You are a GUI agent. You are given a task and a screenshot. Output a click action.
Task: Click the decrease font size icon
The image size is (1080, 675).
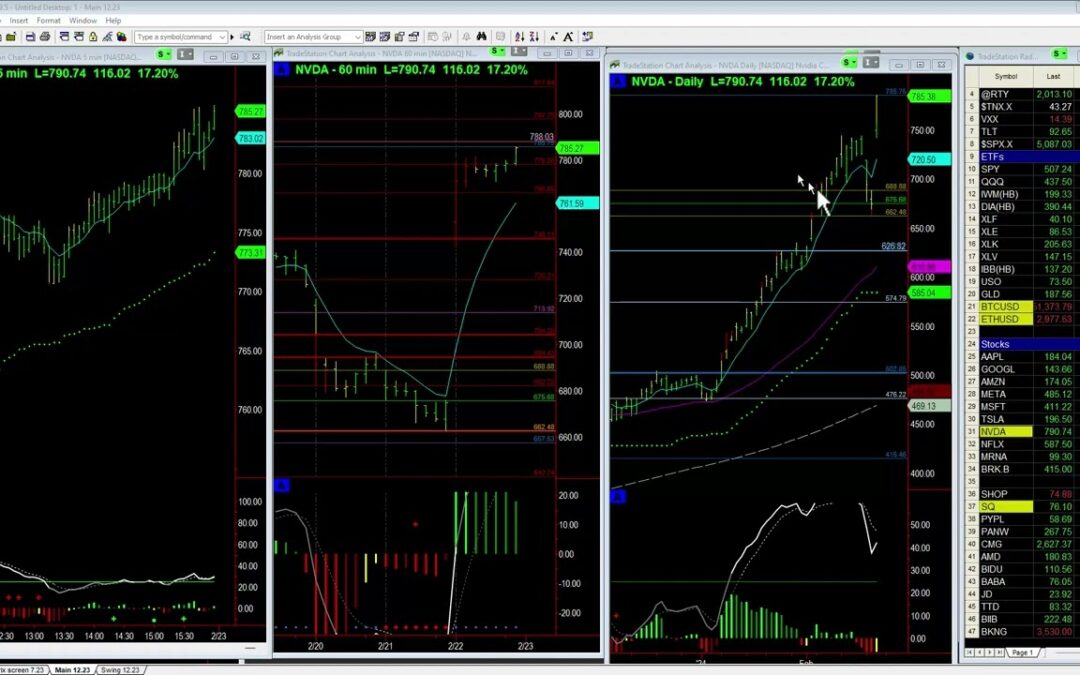(x=554, y=37)
